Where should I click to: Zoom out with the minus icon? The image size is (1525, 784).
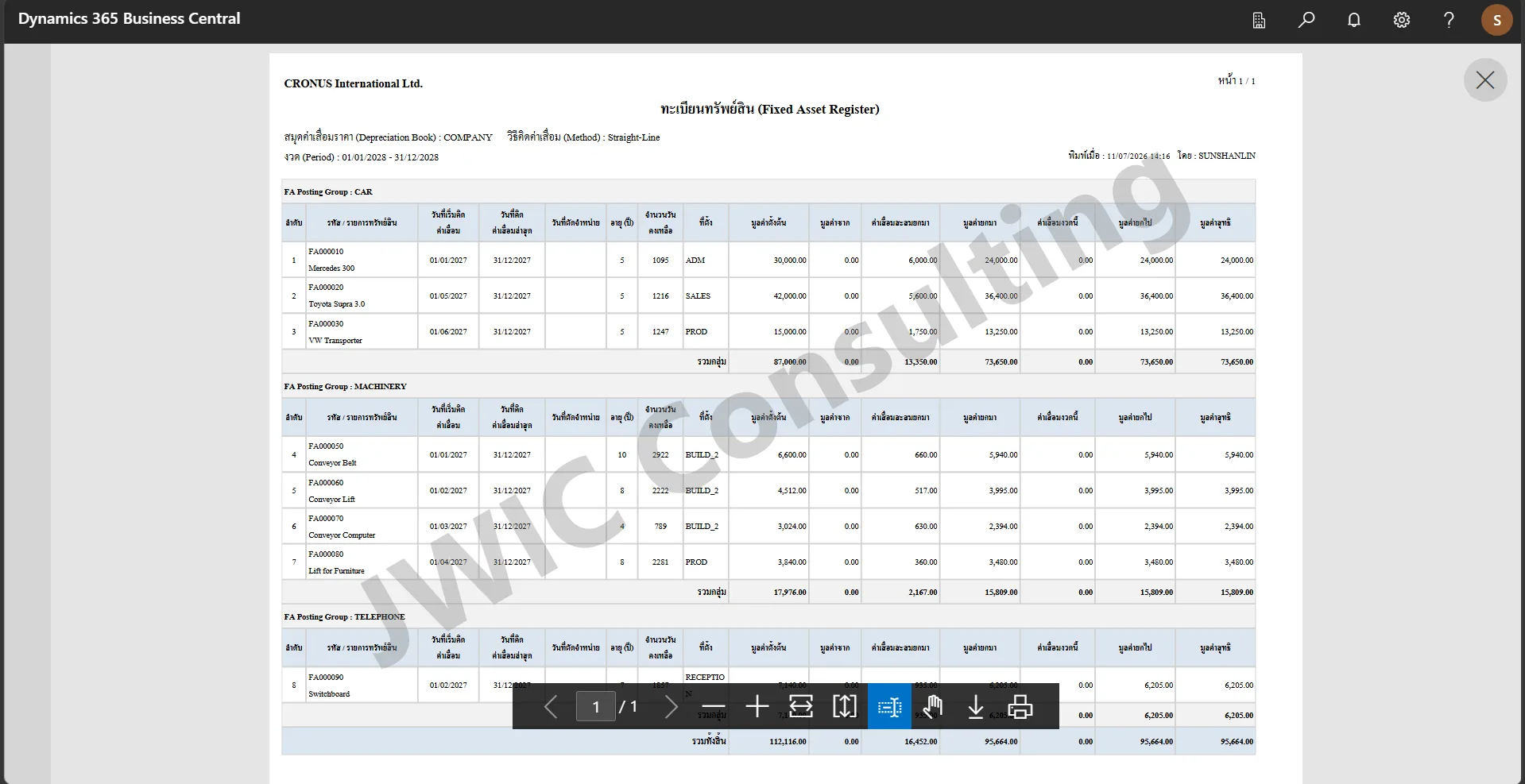[714, 706]
